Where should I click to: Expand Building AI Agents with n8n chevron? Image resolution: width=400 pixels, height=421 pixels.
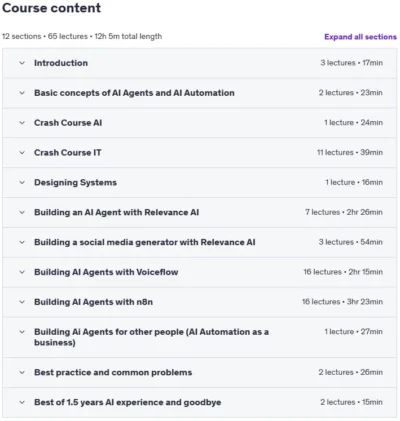coord(22,302)
